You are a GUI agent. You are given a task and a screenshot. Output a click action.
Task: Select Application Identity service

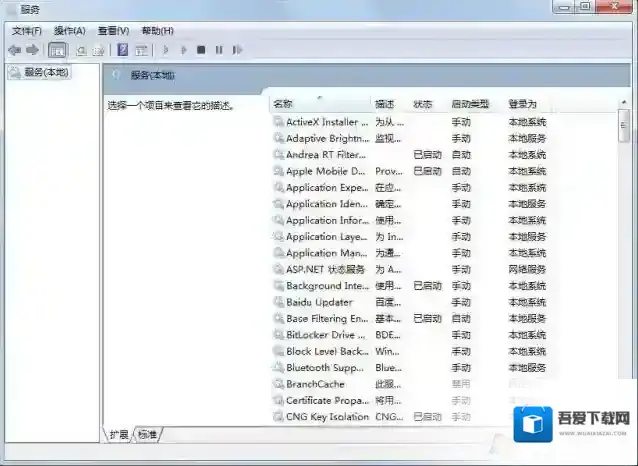pyautogui.click(x=410, y=204)
